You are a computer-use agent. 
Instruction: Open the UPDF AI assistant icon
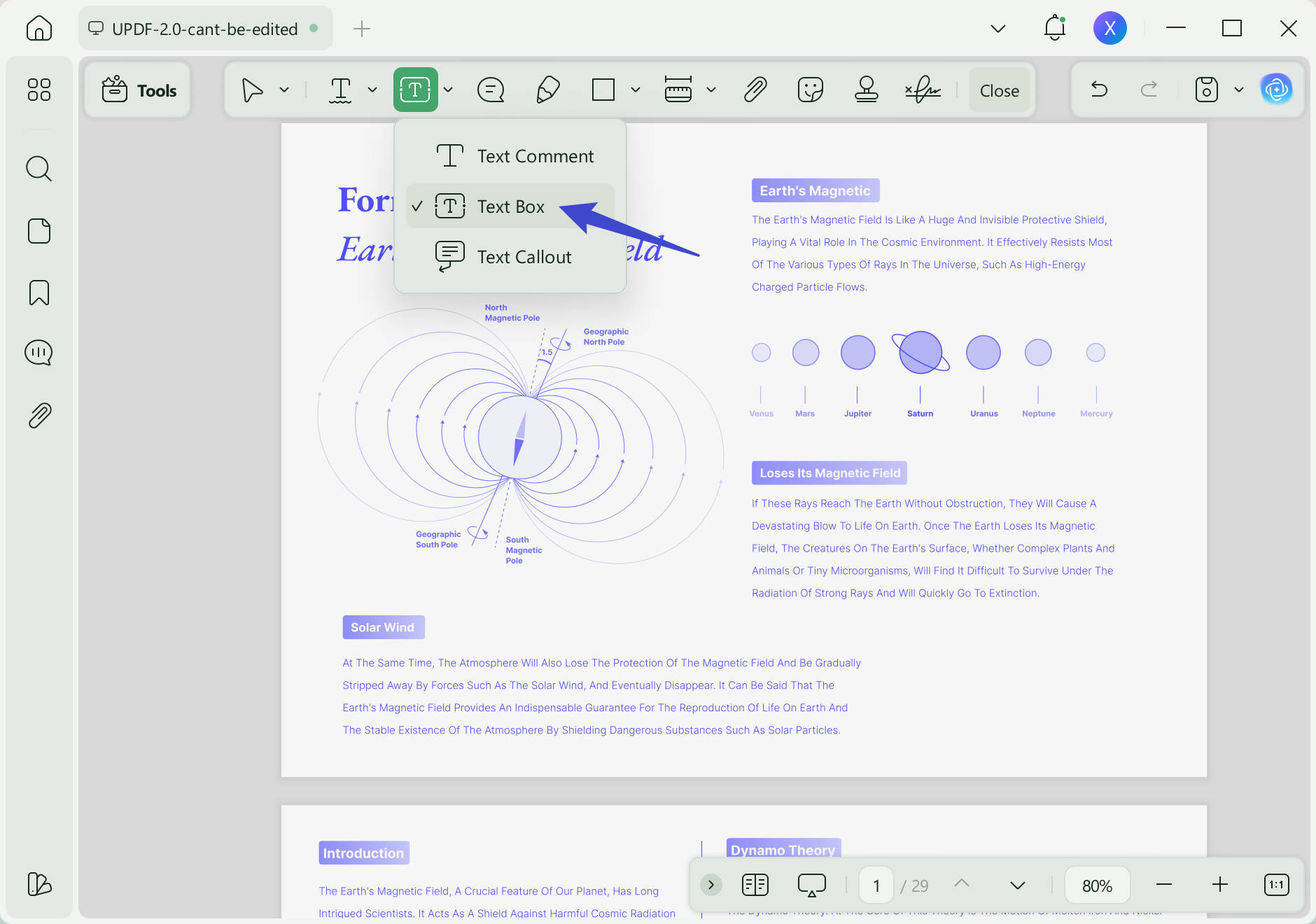(x=1277, y=90)
